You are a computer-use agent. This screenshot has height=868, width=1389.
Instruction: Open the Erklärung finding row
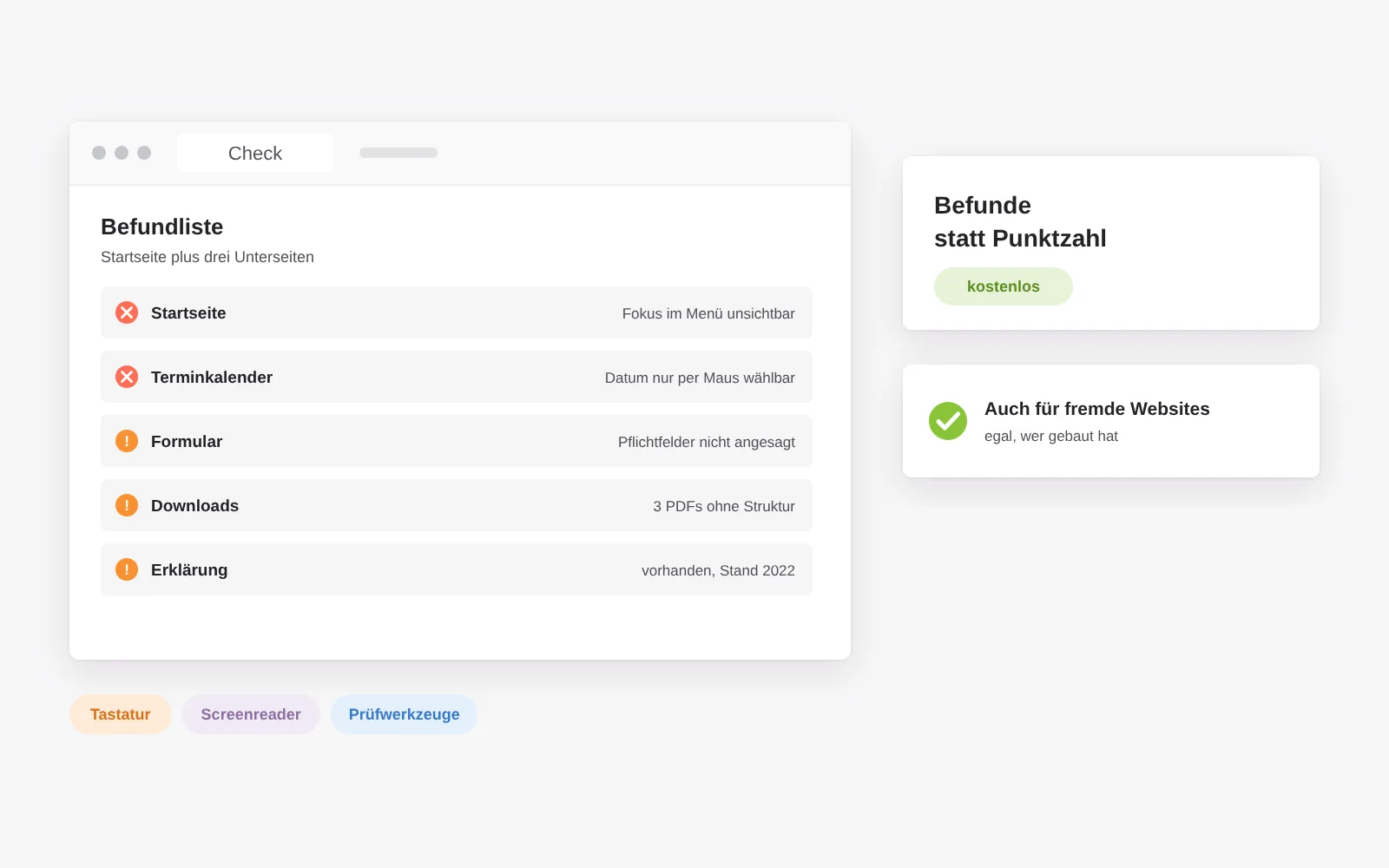457,569
